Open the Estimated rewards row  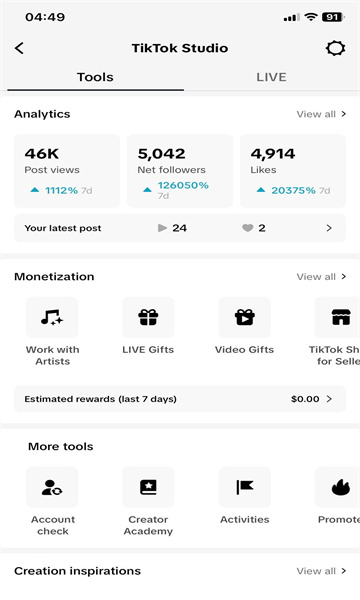coord(180,399)
